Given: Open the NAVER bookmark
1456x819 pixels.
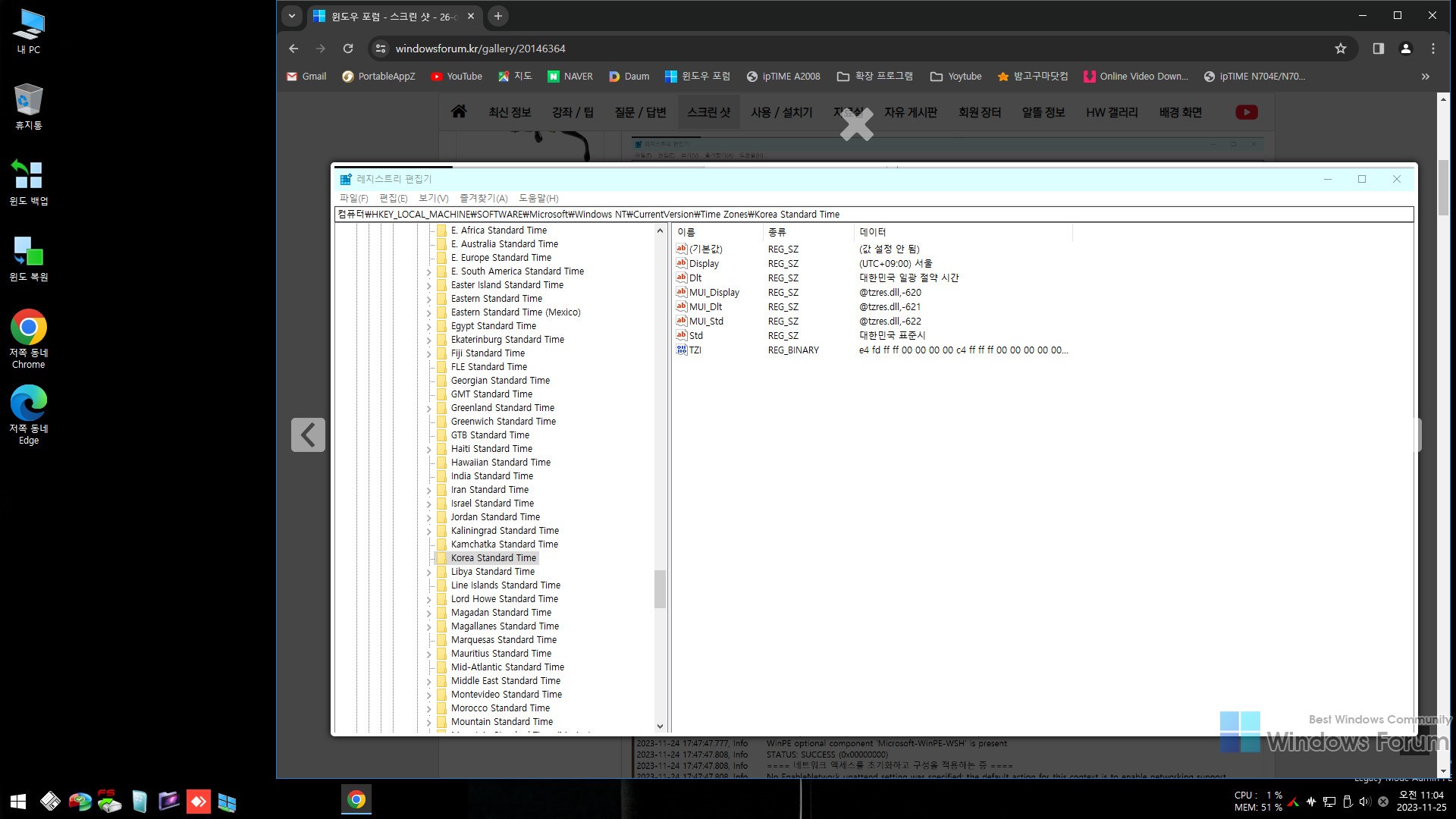Looking at the screenshot, I should click(570, 77).
